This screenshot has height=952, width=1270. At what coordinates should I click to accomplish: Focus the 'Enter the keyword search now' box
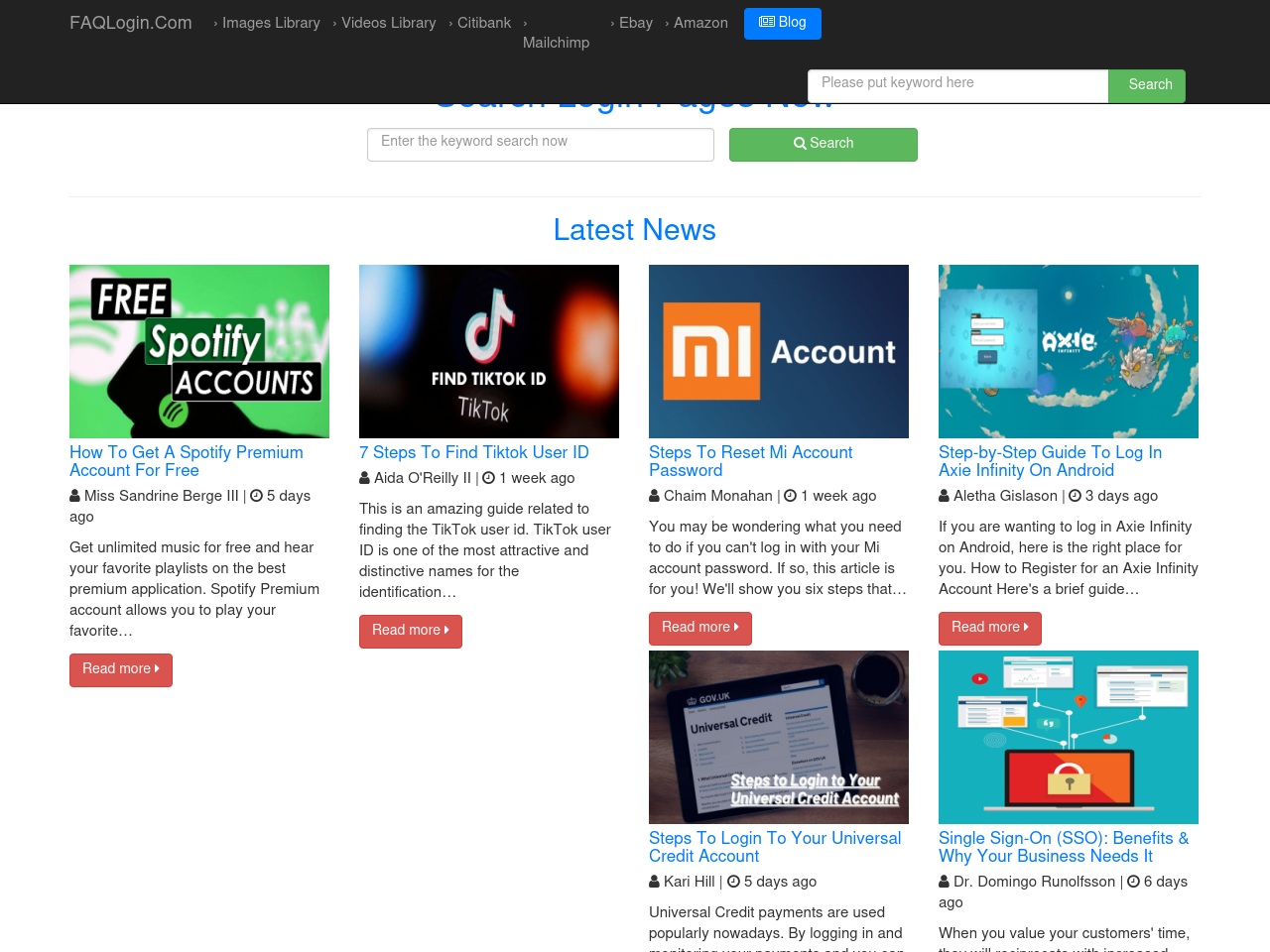pos(541,145)
